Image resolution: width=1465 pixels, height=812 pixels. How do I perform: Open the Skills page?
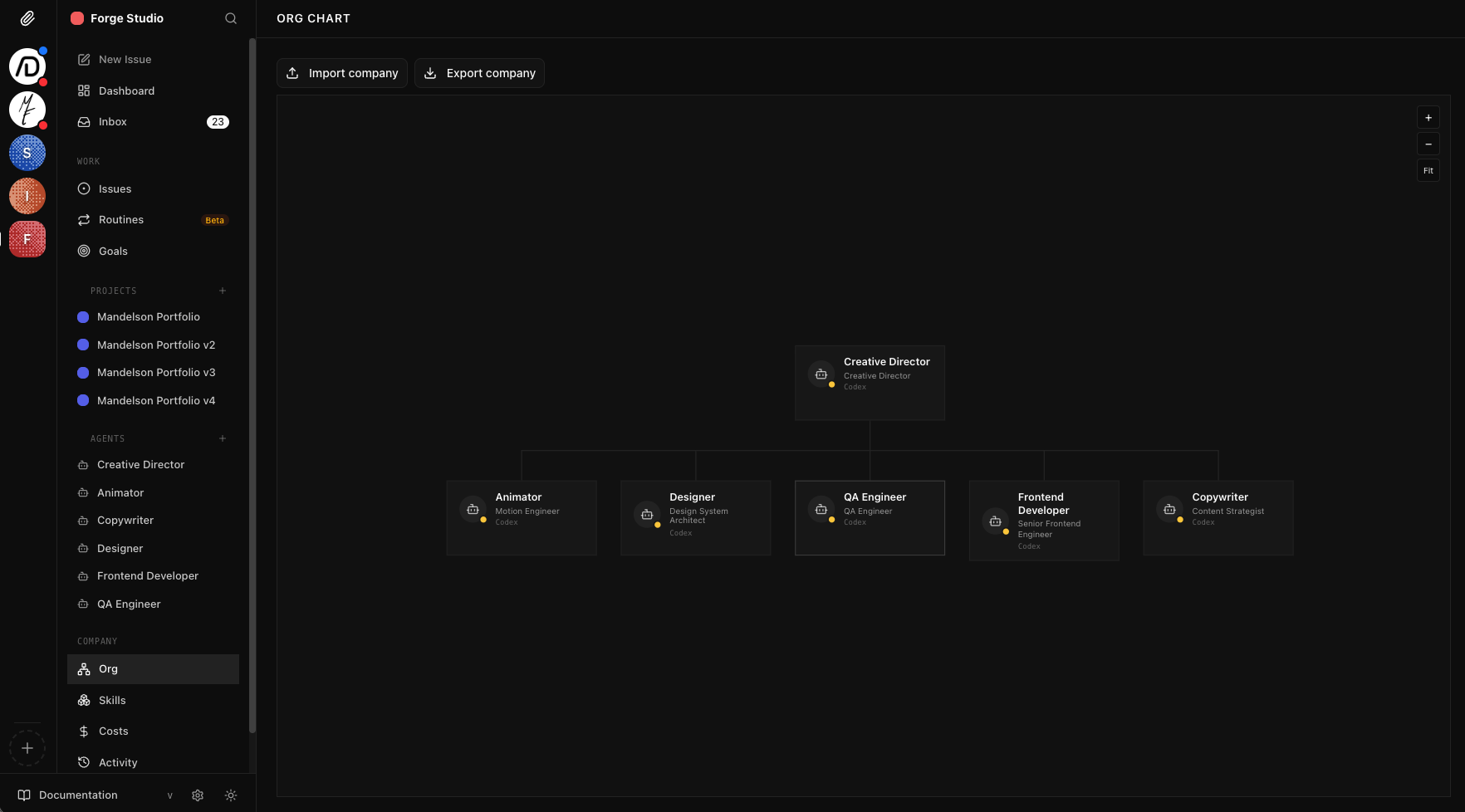pos(112,700)
